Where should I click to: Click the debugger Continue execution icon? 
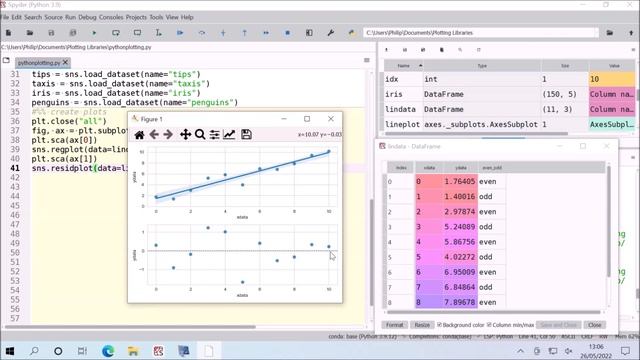pyautogui.click(x=266, y=33)
